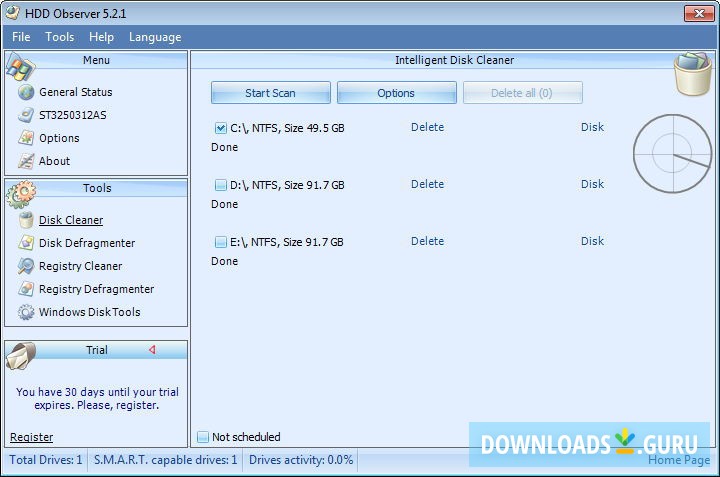Open the Language menu
Viewport: 720px width, 477px height.
point(155,37)
